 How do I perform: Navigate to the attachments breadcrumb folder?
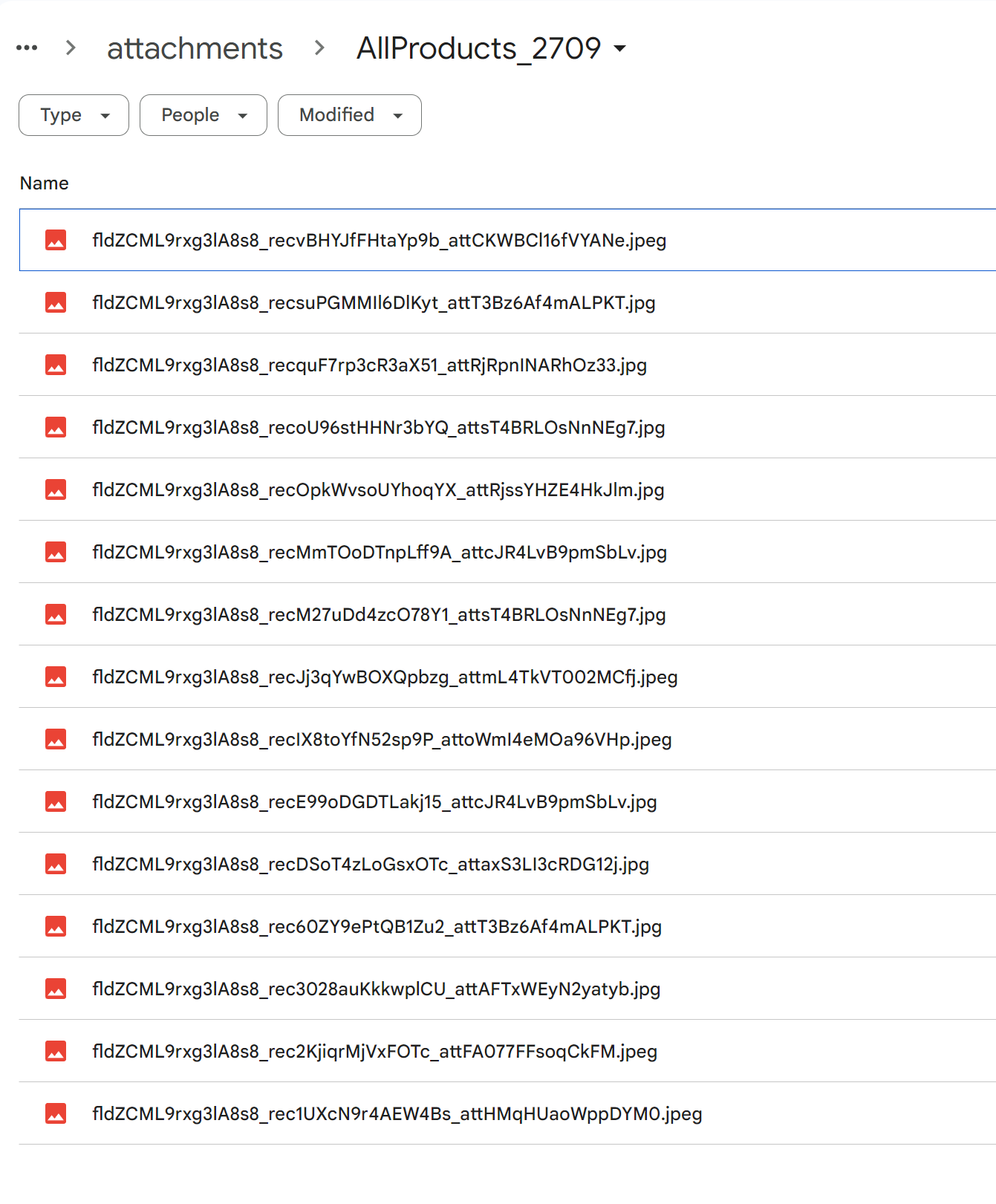(x=195, y=49)
